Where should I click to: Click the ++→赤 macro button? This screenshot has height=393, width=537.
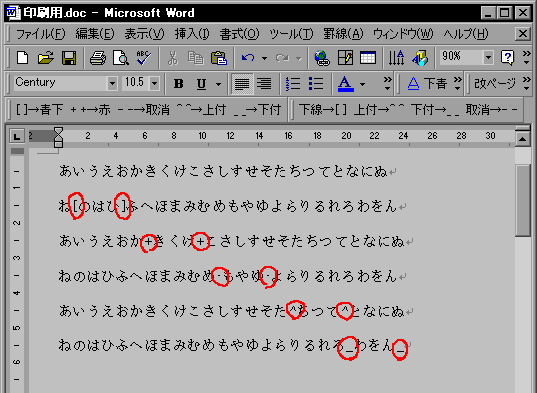click(90, 110)
